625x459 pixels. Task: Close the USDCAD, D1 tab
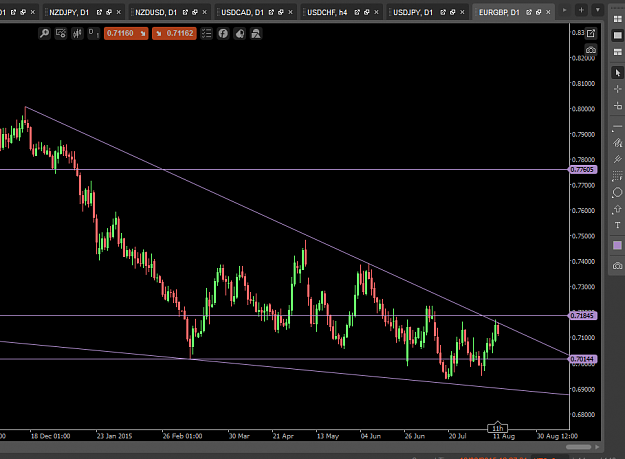point(290,12)
